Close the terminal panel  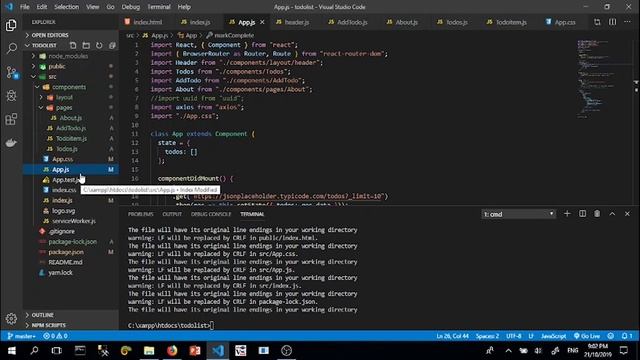627,213
